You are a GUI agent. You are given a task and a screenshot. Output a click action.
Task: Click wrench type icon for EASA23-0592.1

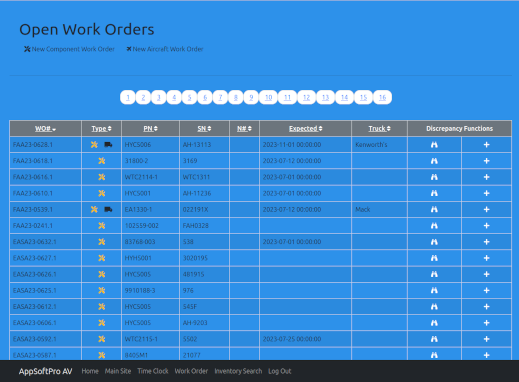(x=102, y=339)
